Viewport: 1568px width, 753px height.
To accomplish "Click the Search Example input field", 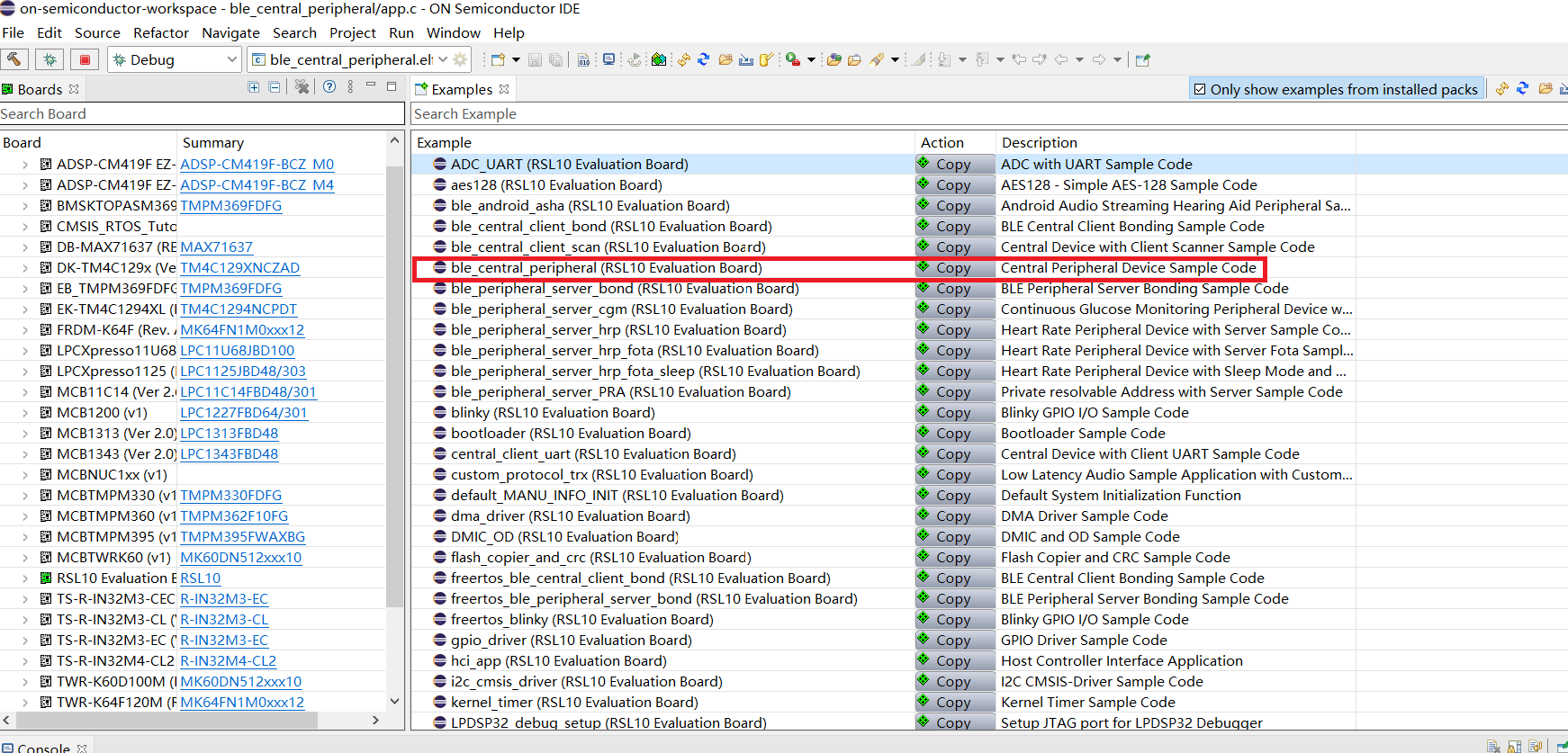I will 989,113.
